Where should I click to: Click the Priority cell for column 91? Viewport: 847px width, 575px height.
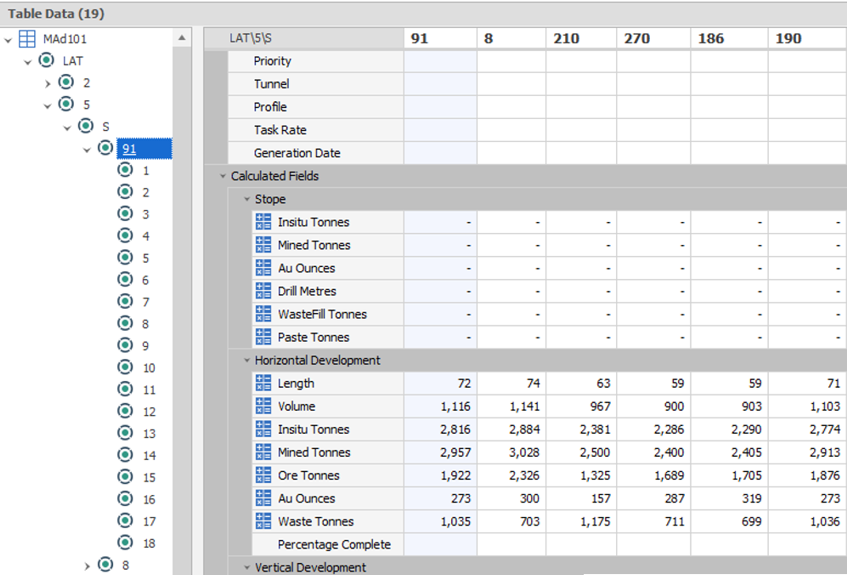[440, 61]
